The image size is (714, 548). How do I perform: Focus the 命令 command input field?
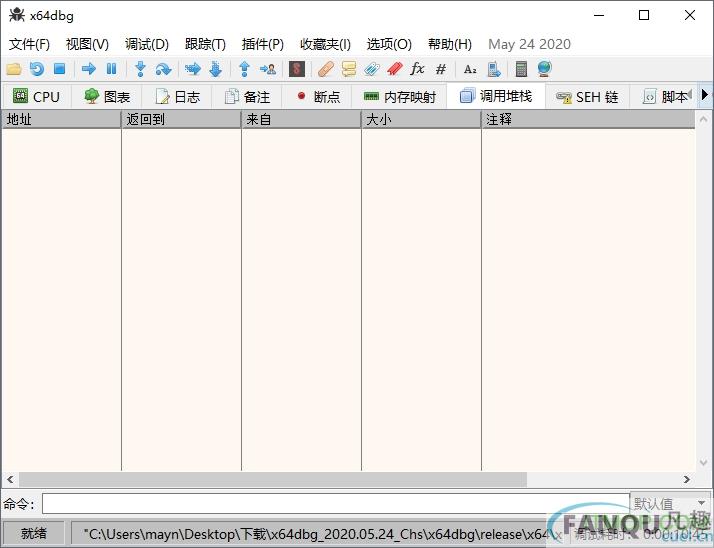[x=336, y=504]
